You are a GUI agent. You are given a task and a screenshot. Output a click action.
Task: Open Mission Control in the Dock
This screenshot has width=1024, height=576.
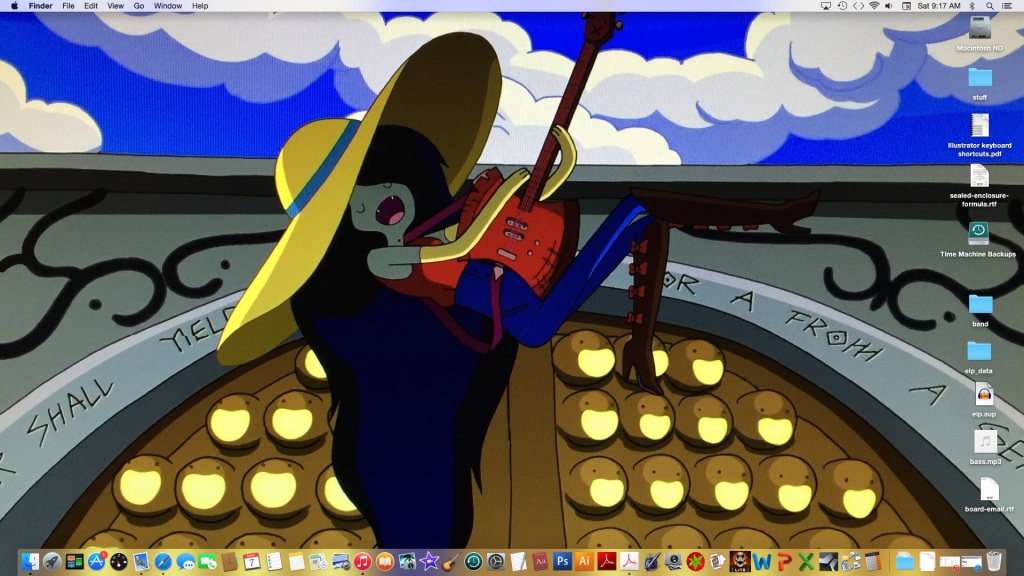(x=74, y=562)
